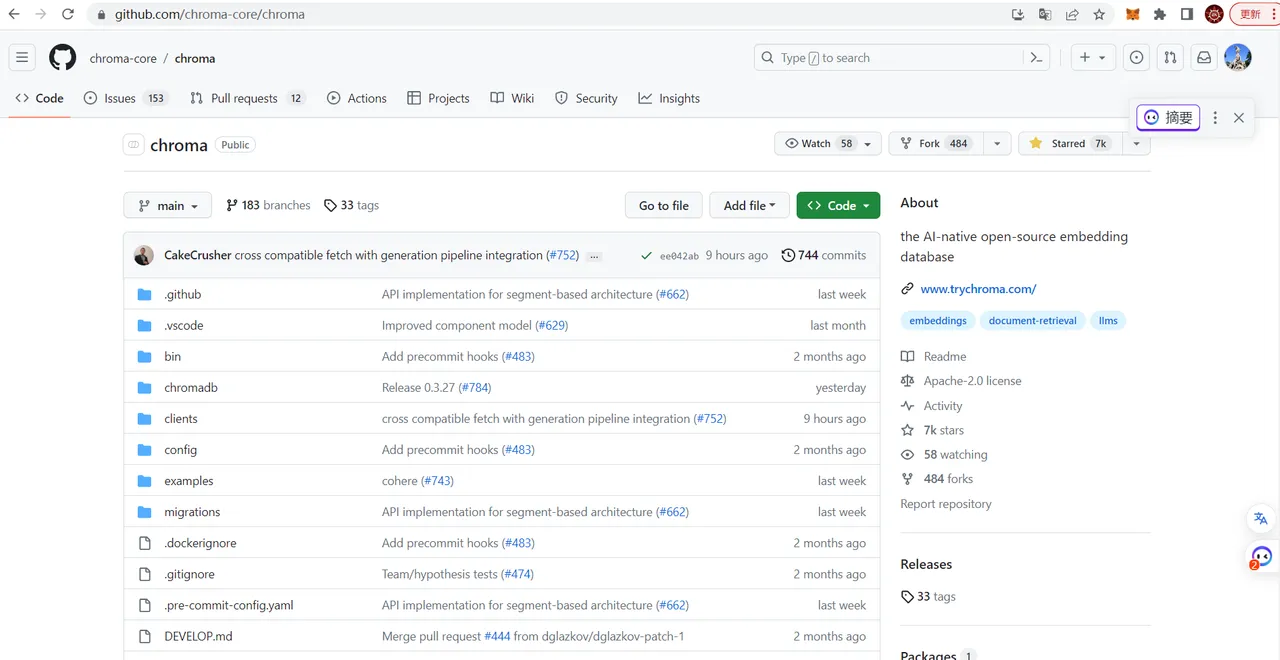Open the Activity link in About
This screenshot has height=660, width=1280.
(932, 406)
